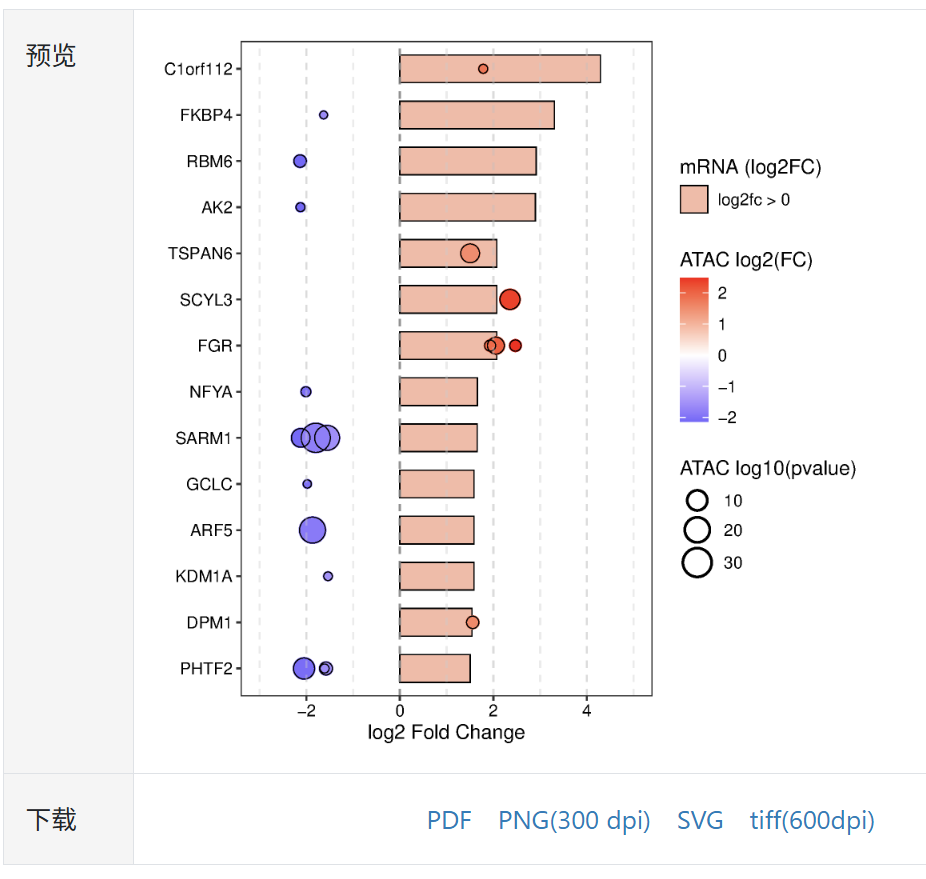Click the large purple ARF5 dot
The height and width of the screenshot is (879, 926).
pos(313,530)
